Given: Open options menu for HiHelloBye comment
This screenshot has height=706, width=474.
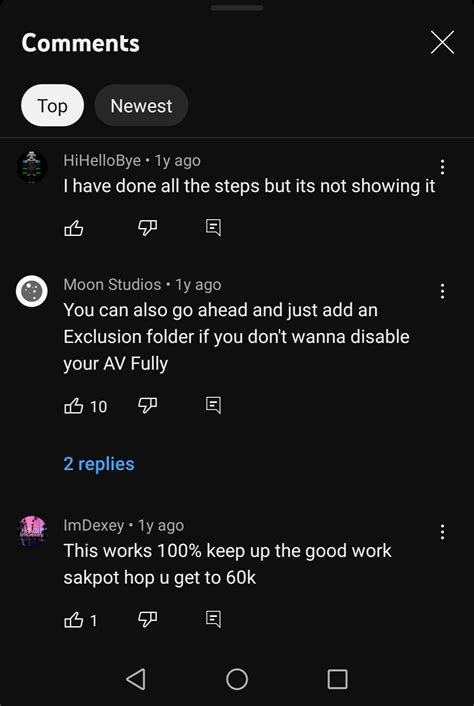Looking at the screenshot, I should pos(442,167).
